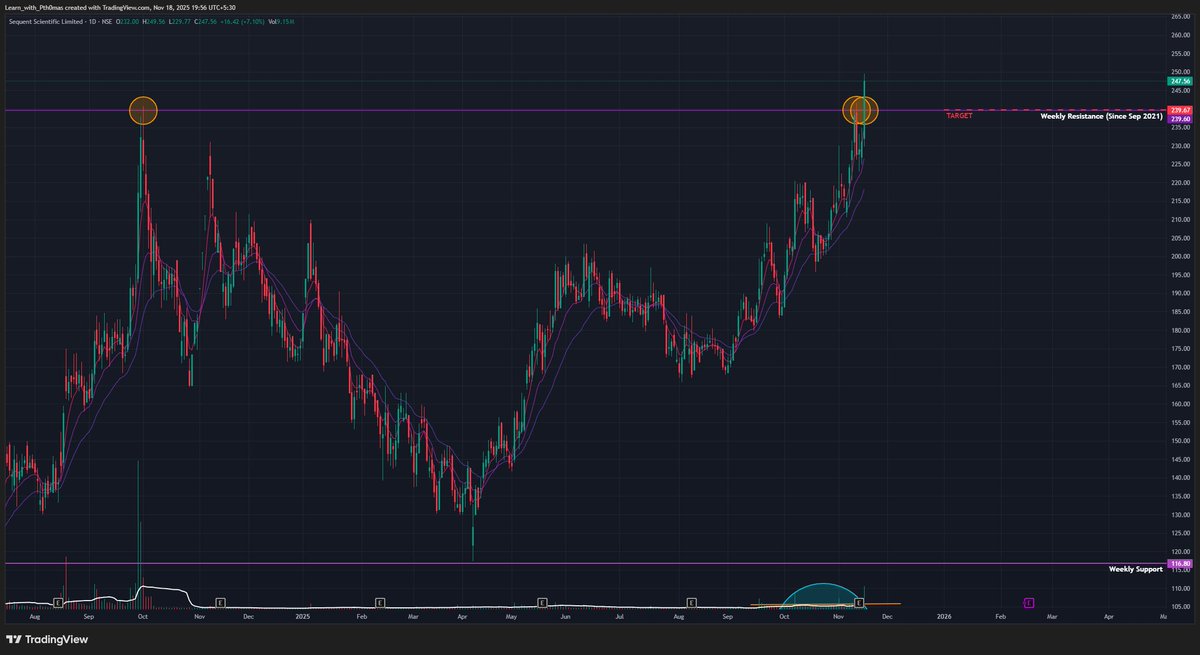Viewport: 1200px width, 655px height.
Task: Click the 180.00 price axis label
Action: 1181,330
